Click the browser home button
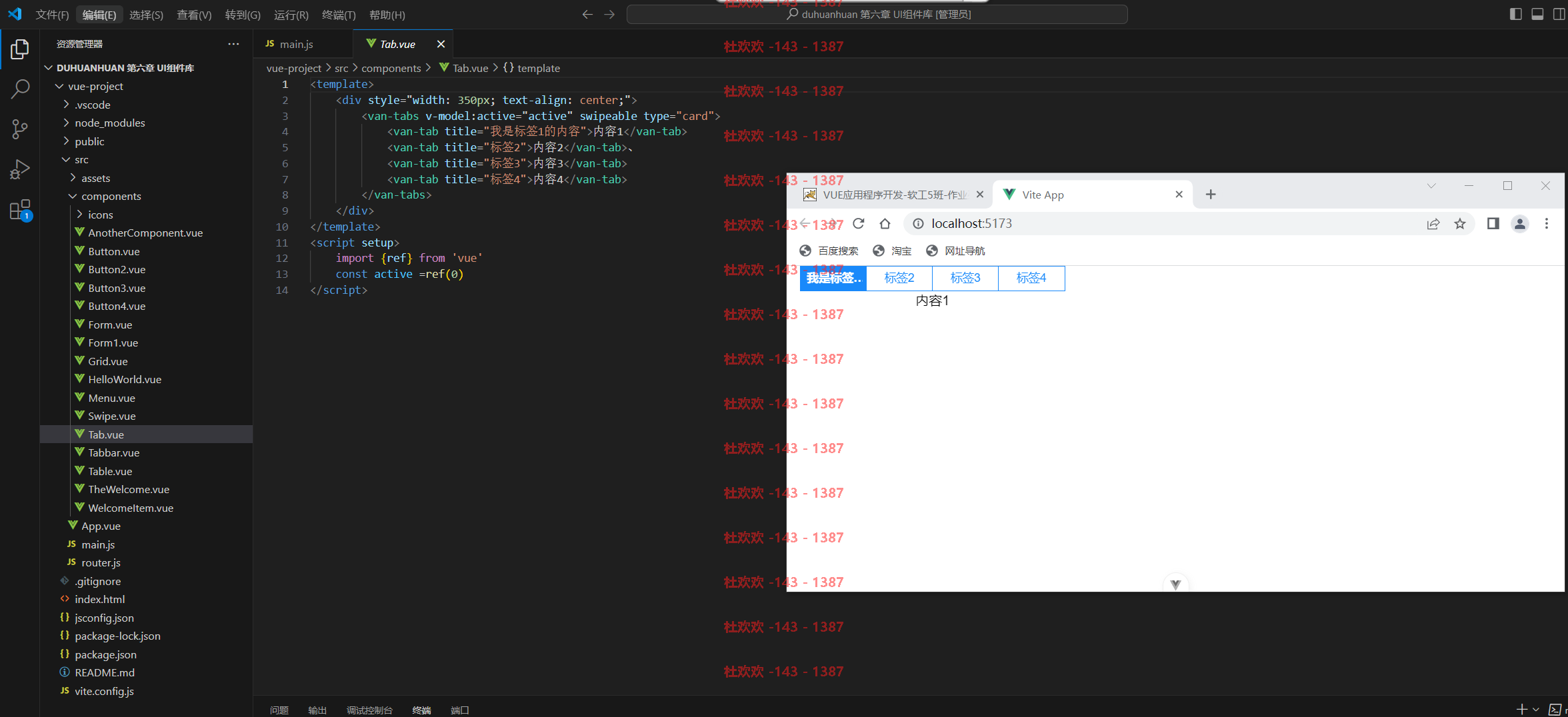 point(885,223)
